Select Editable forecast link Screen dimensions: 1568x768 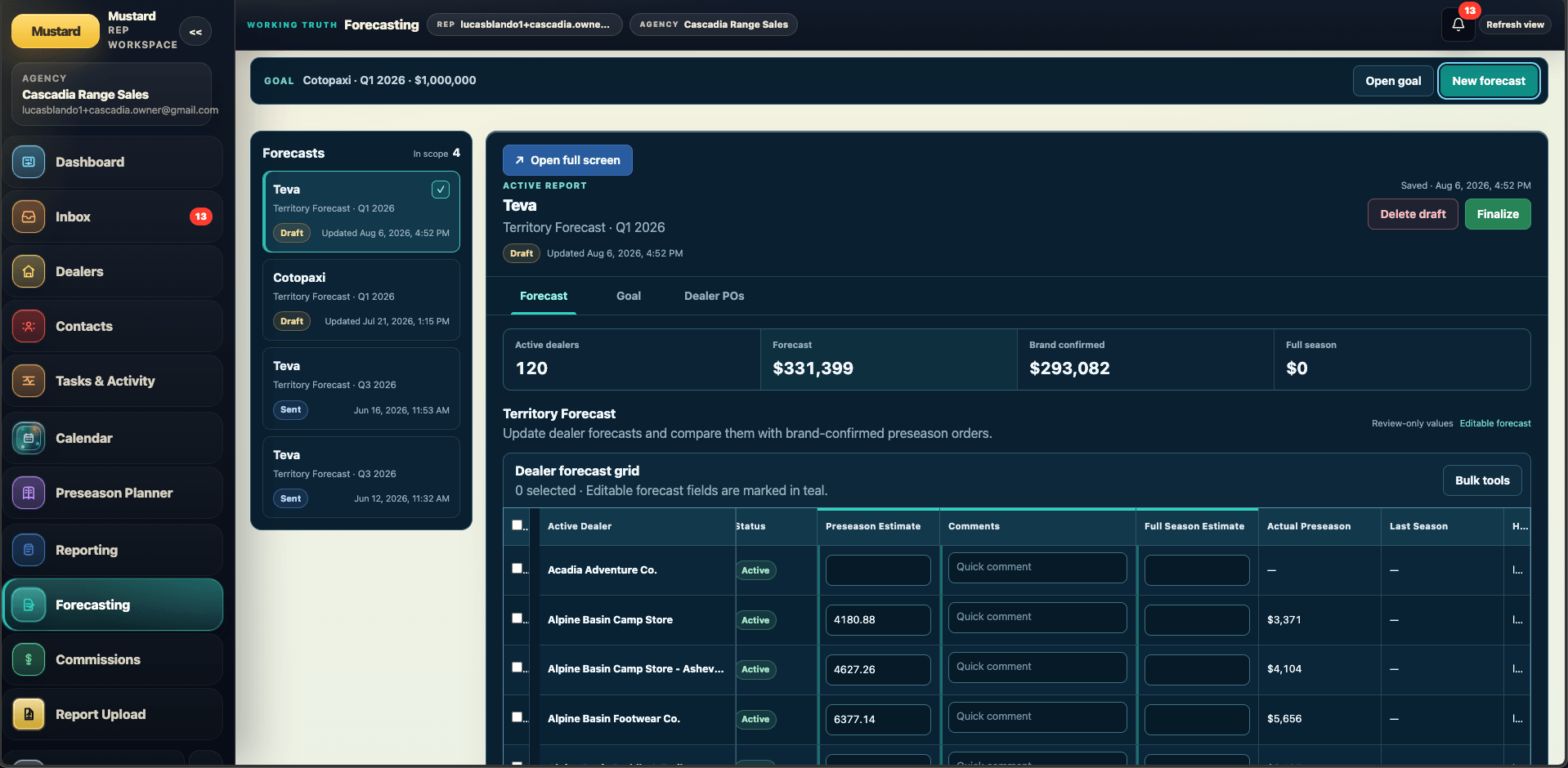(x=1495, y=423)
